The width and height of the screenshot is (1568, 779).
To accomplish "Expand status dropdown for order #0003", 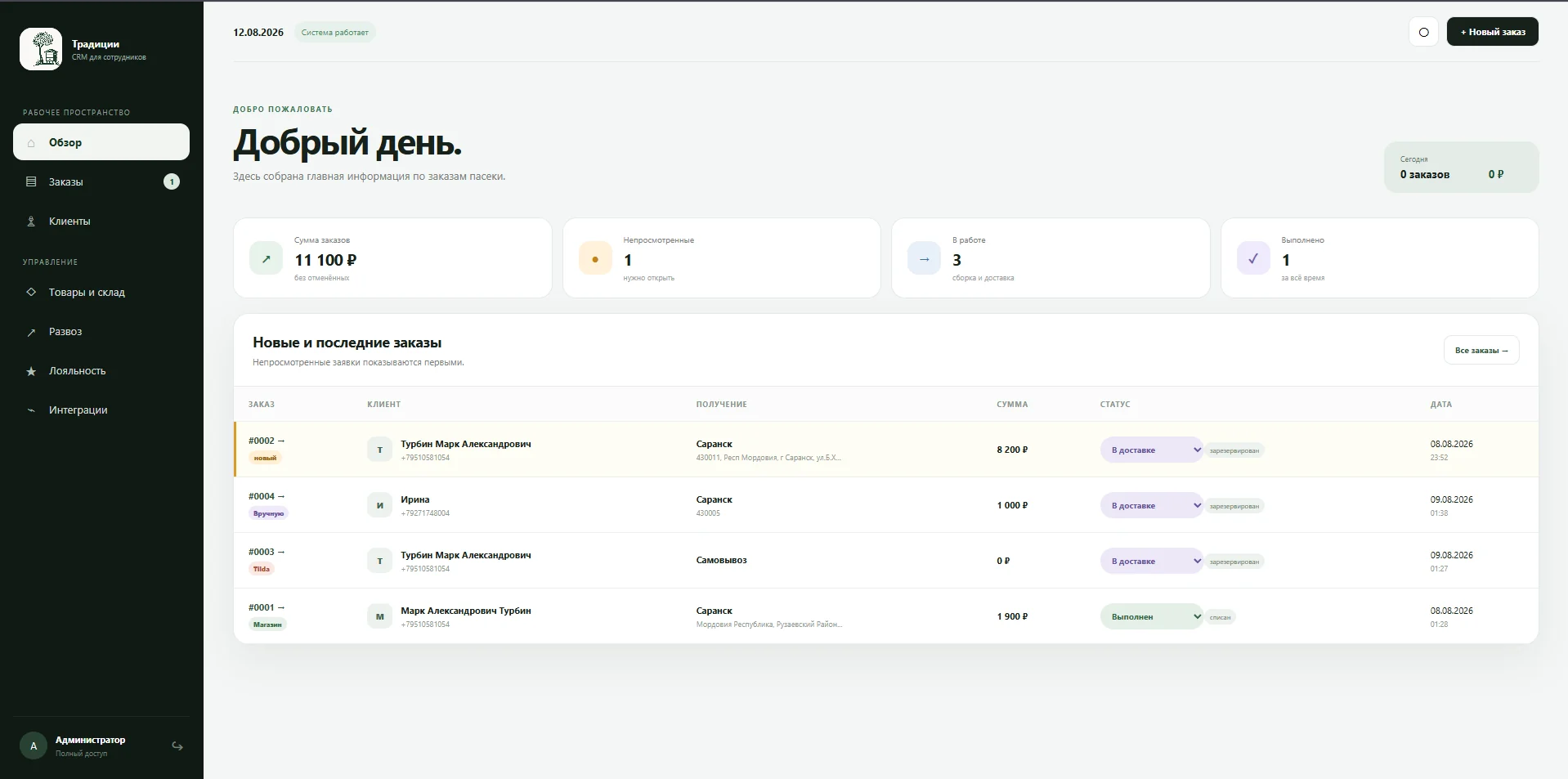I will [1151, 561].
